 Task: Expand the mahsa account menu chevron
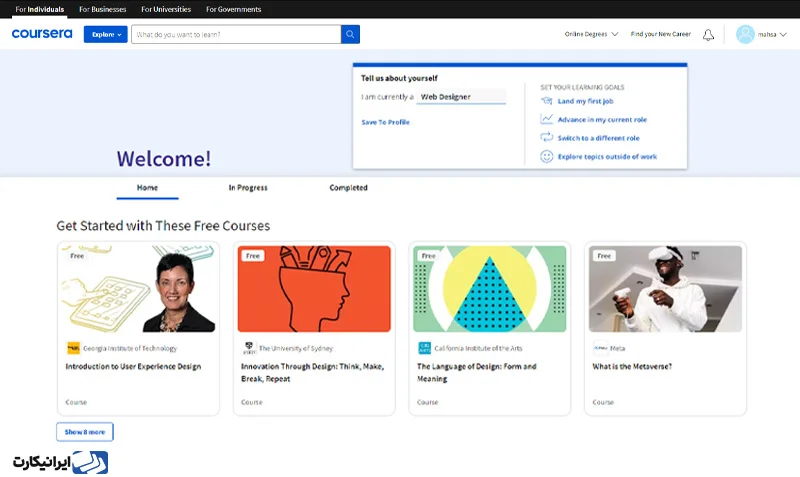[783, 34]
